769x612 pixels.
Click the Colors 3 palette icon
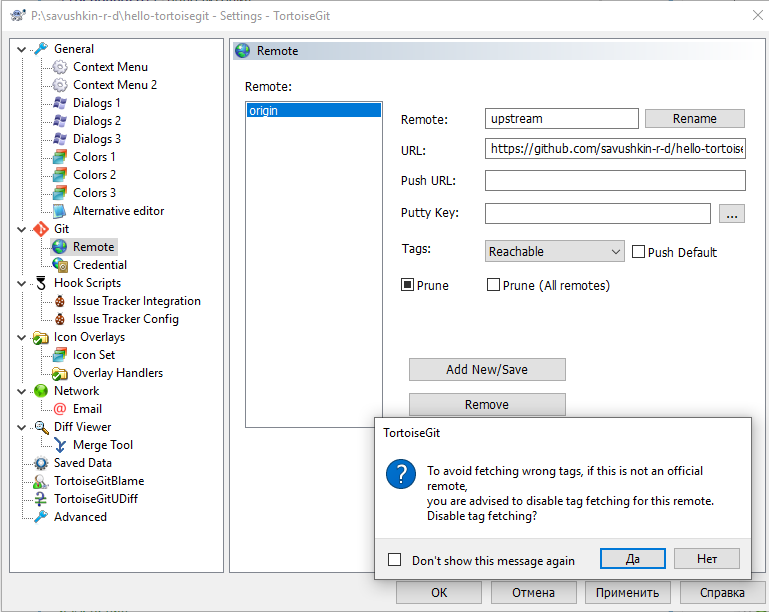[60, 193]
